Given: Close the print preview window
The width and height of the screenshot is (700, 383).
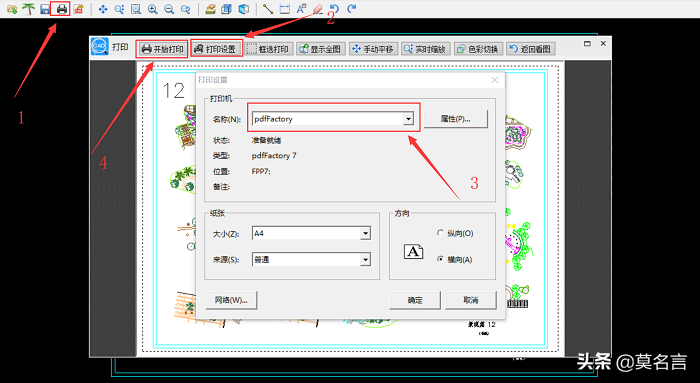Looking at the screenshot, I should click(x=603, y=43).
